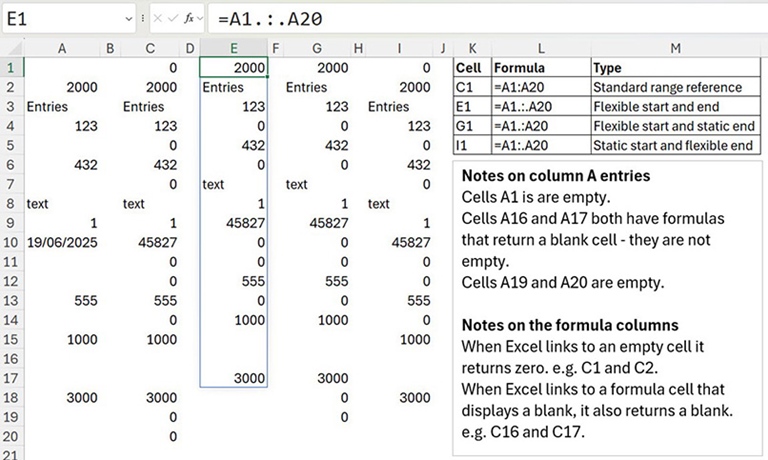768x460 pixels.
Task: Click cell A10 containing 19/06/2025
Action: coord(62,242)
